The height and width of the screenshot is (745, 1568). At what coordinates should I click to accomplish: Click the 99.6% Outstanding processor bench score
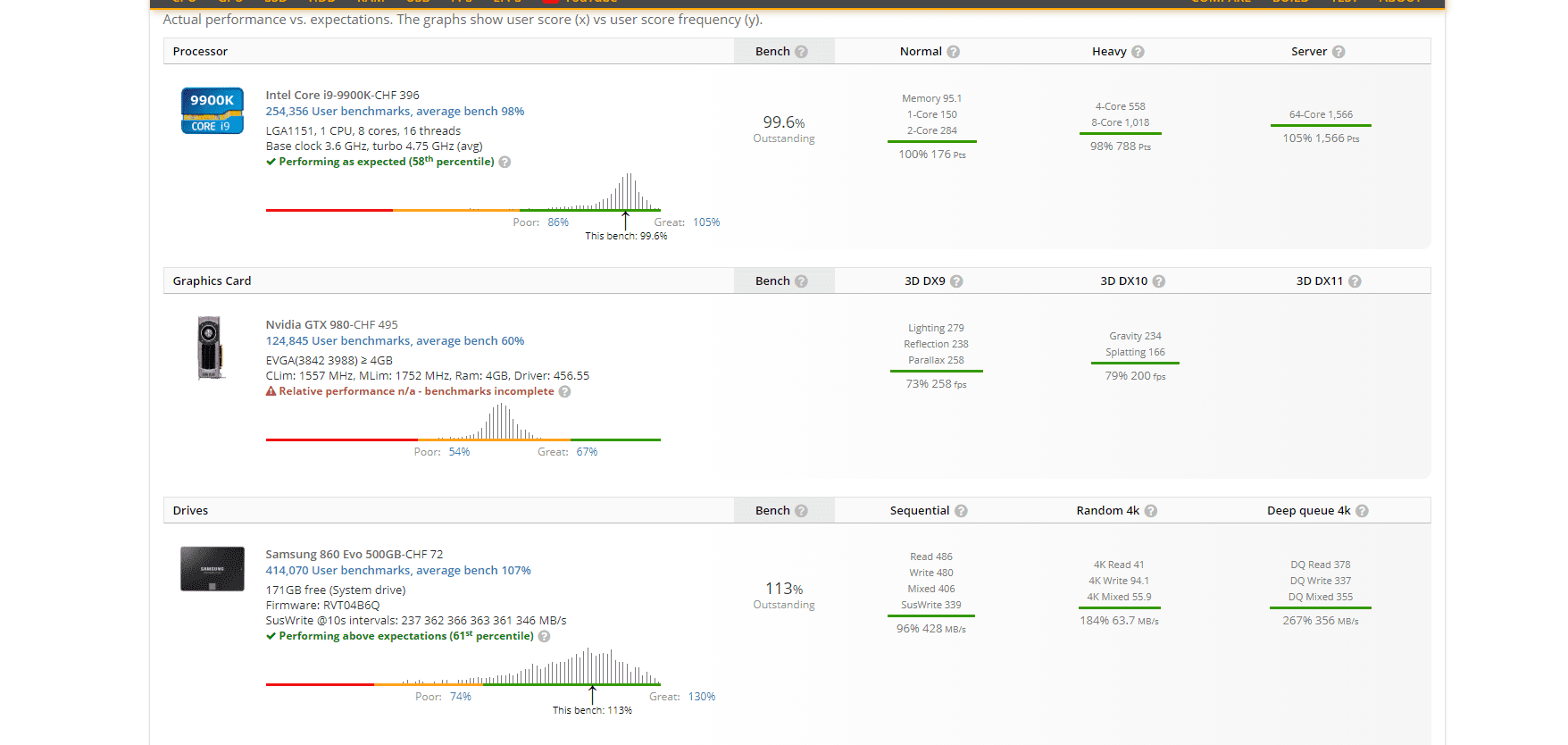pyautogui.click(x=784, y=129)
